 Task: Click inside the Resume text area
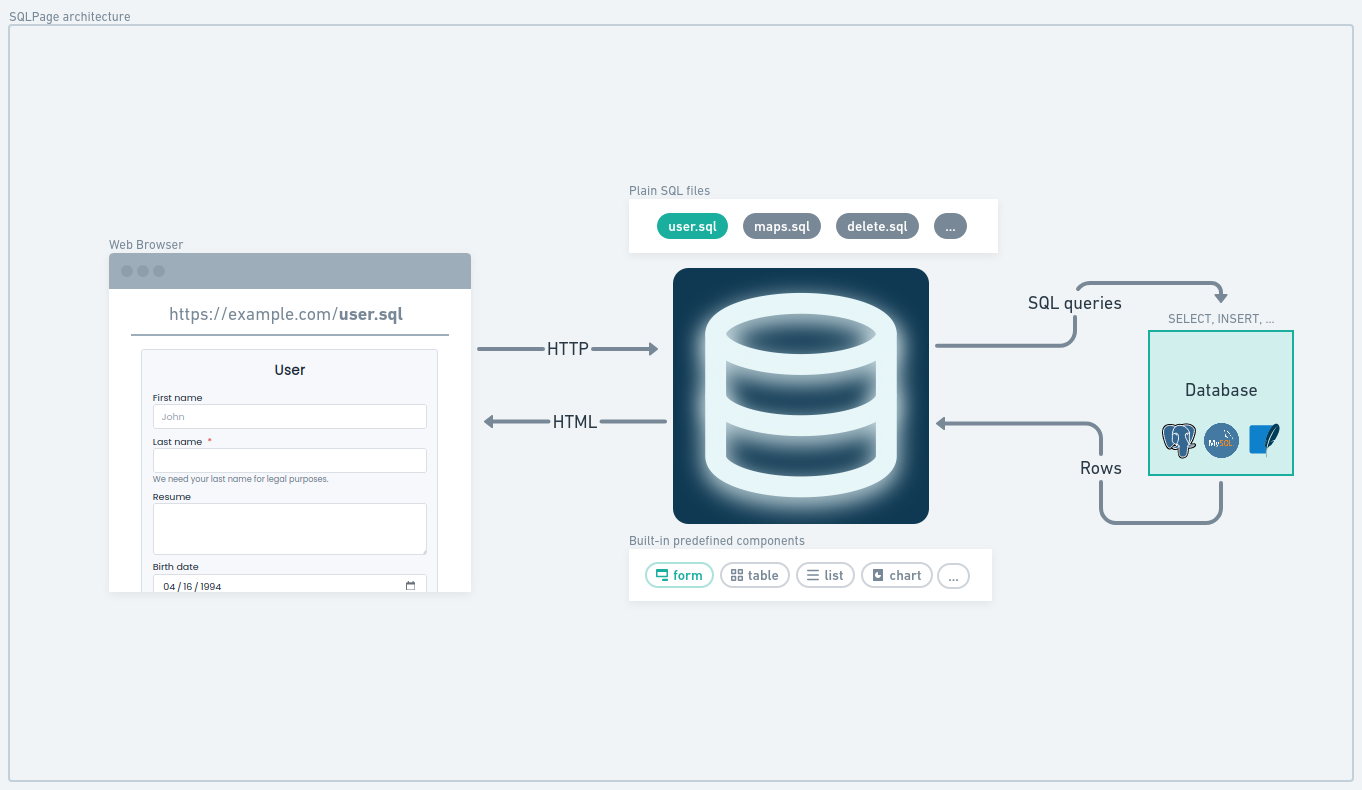tap(290, 529)
